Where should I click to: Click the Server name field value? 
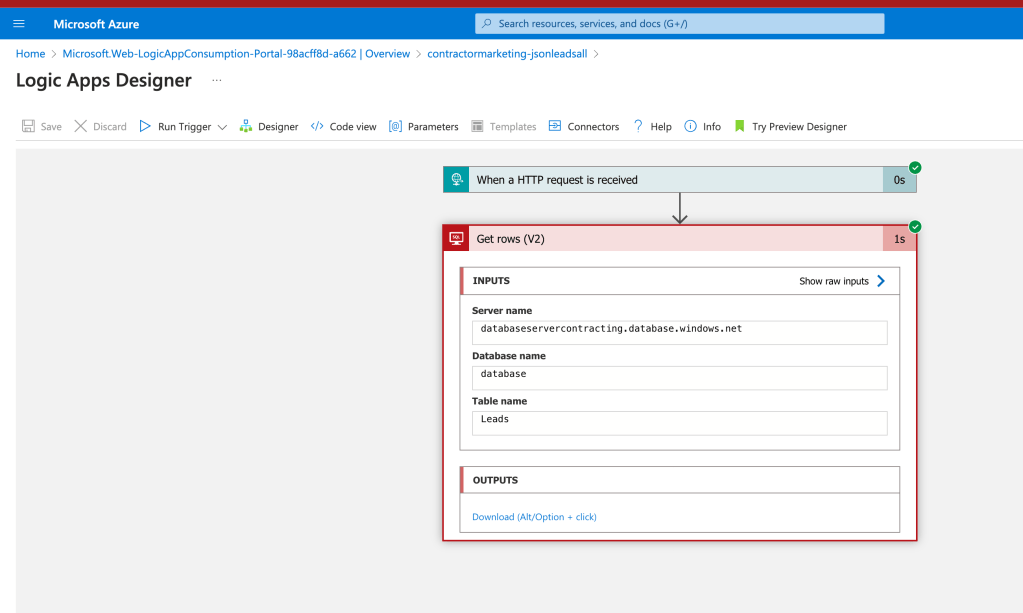(679, 333)
